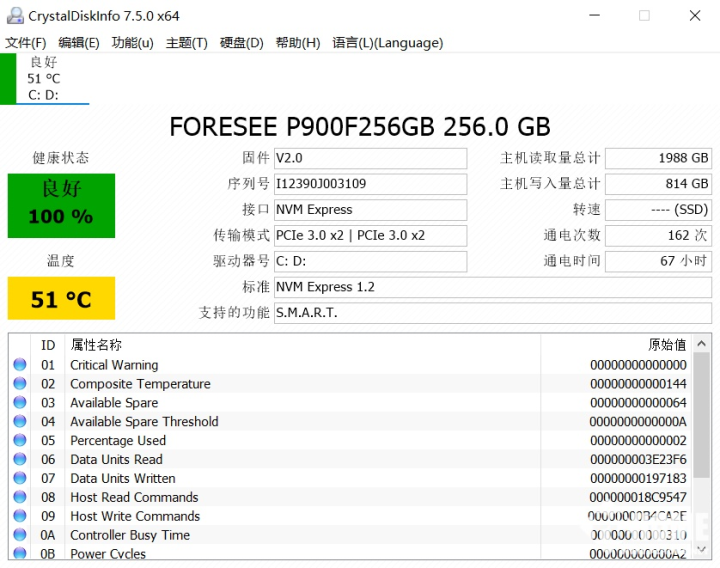The image size is (720, 568).
Task: Click the blue orb beside Controller Busy Time
Action: (x=20, y=534)
